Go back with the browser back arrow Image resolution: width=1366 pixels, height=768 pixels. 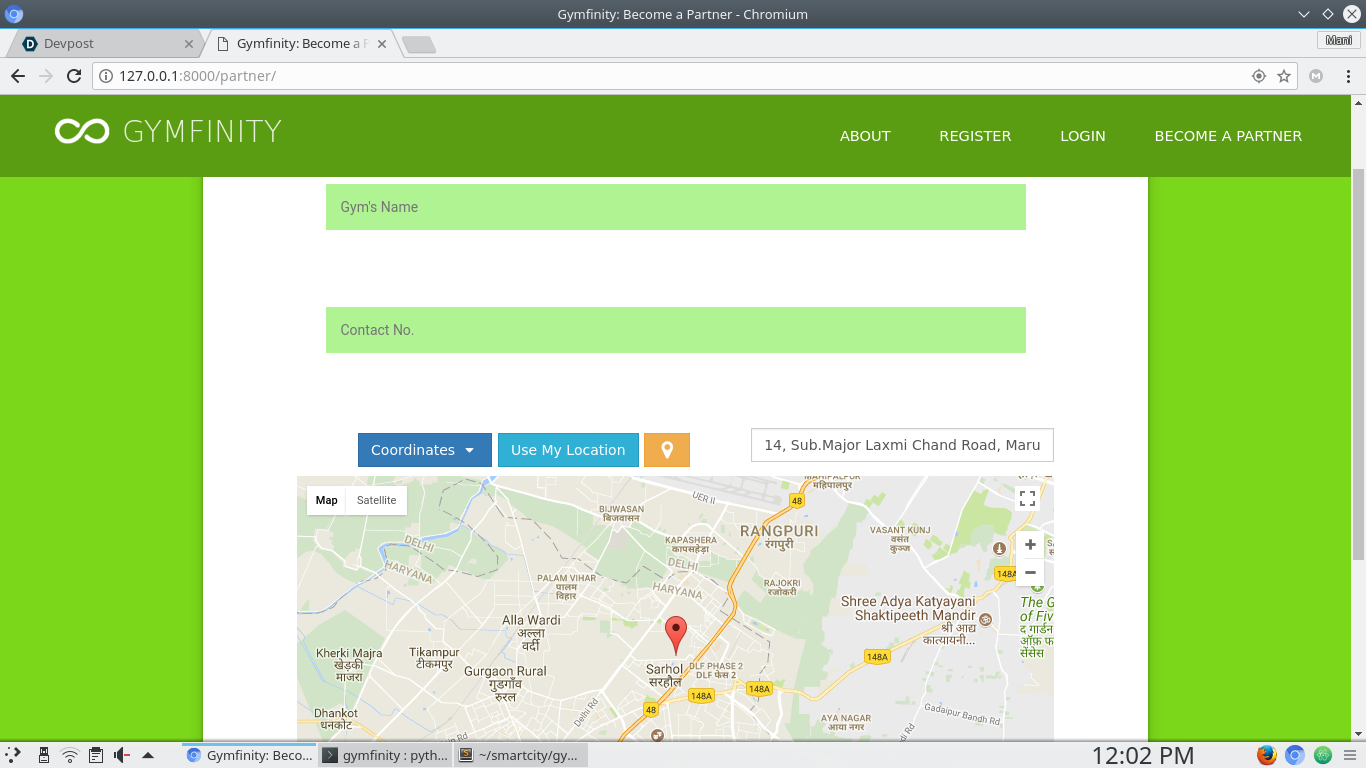[17, 76]
